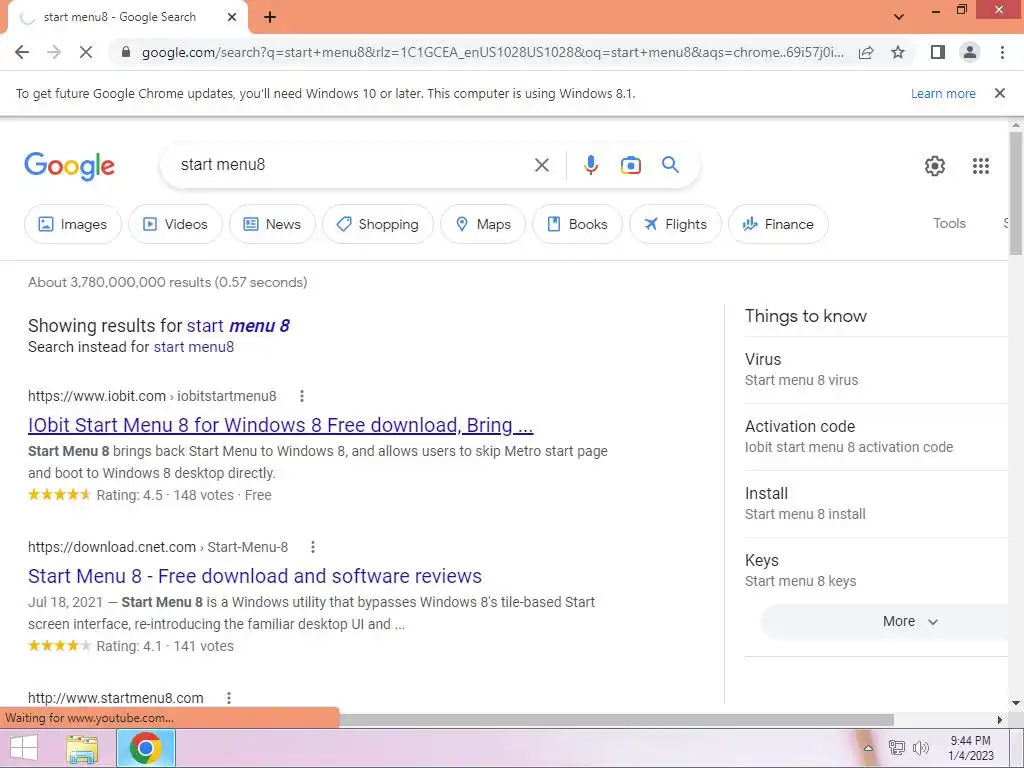
Task: Open search Tools options
Action: click(x=949, y=223)
